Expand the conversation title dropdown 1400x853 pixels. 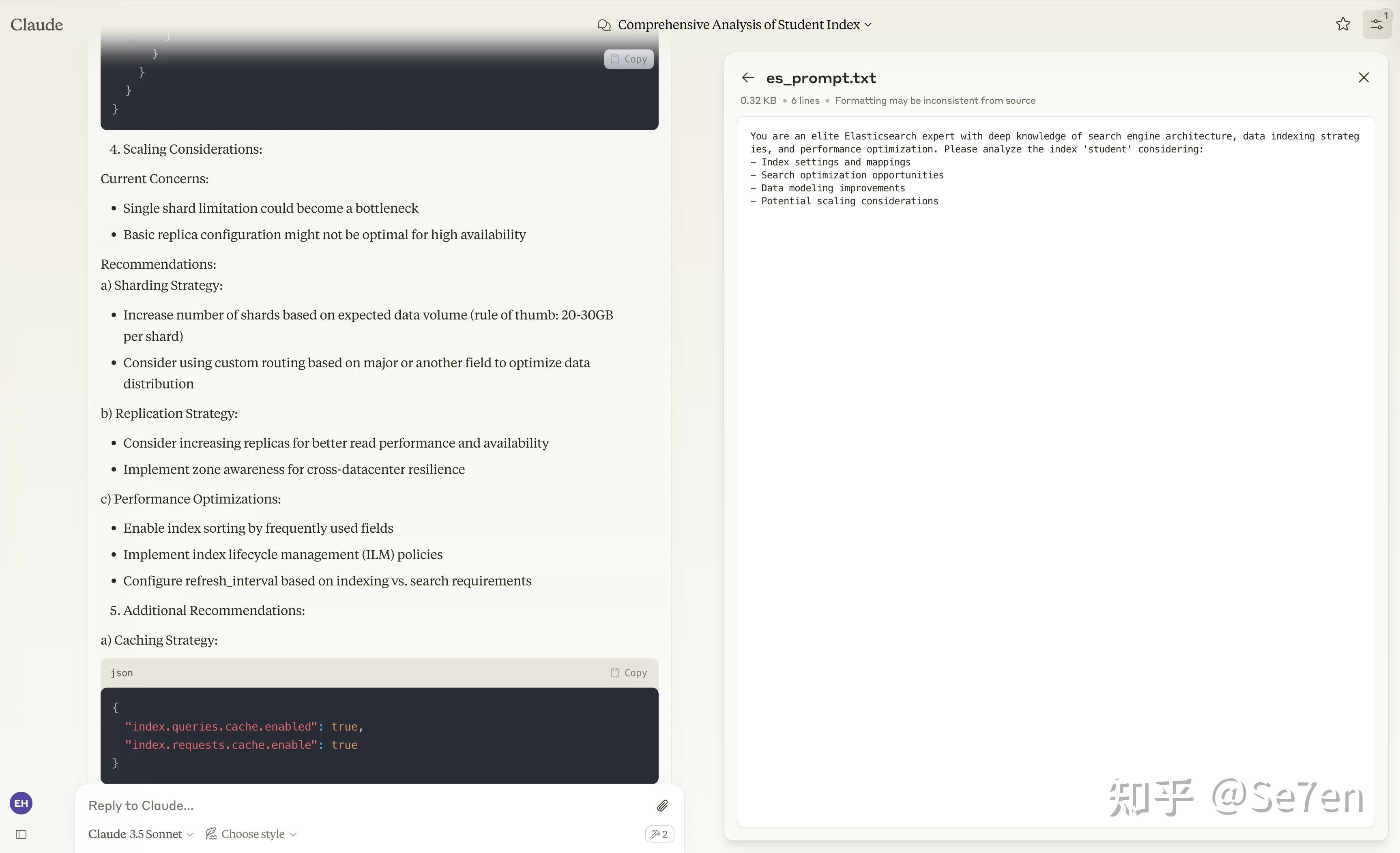[x=868, y=24]
